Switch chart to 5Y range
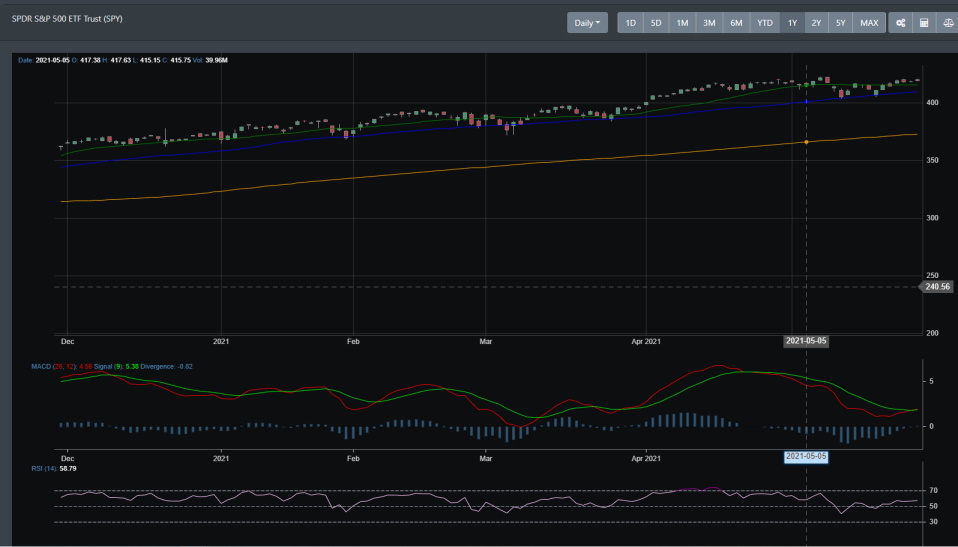Screen dimensions: 958x547 pyautogui.click(x=841, y=23)
